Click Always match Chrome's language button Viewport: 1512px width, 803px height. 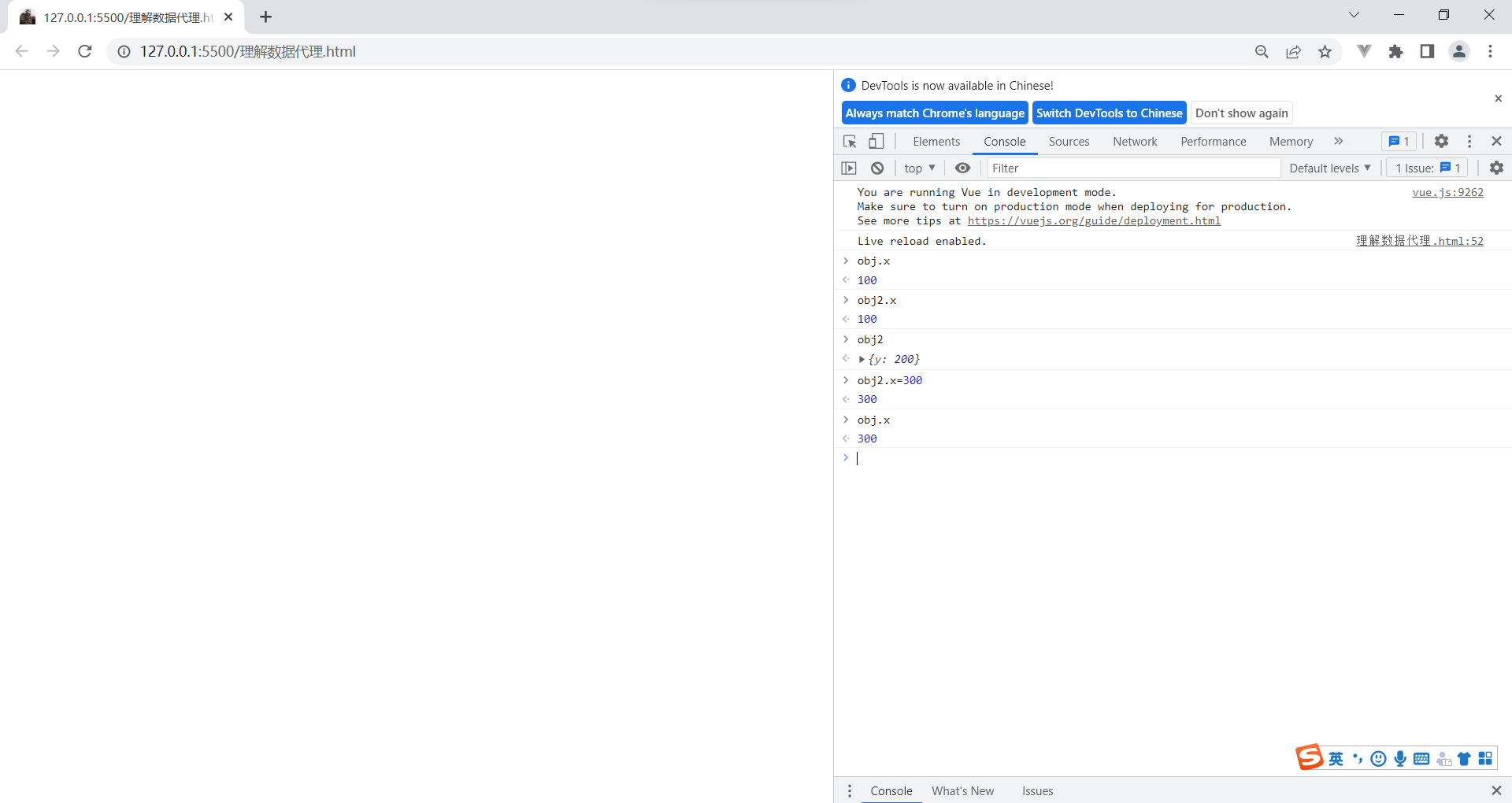[x=935, y=113]
